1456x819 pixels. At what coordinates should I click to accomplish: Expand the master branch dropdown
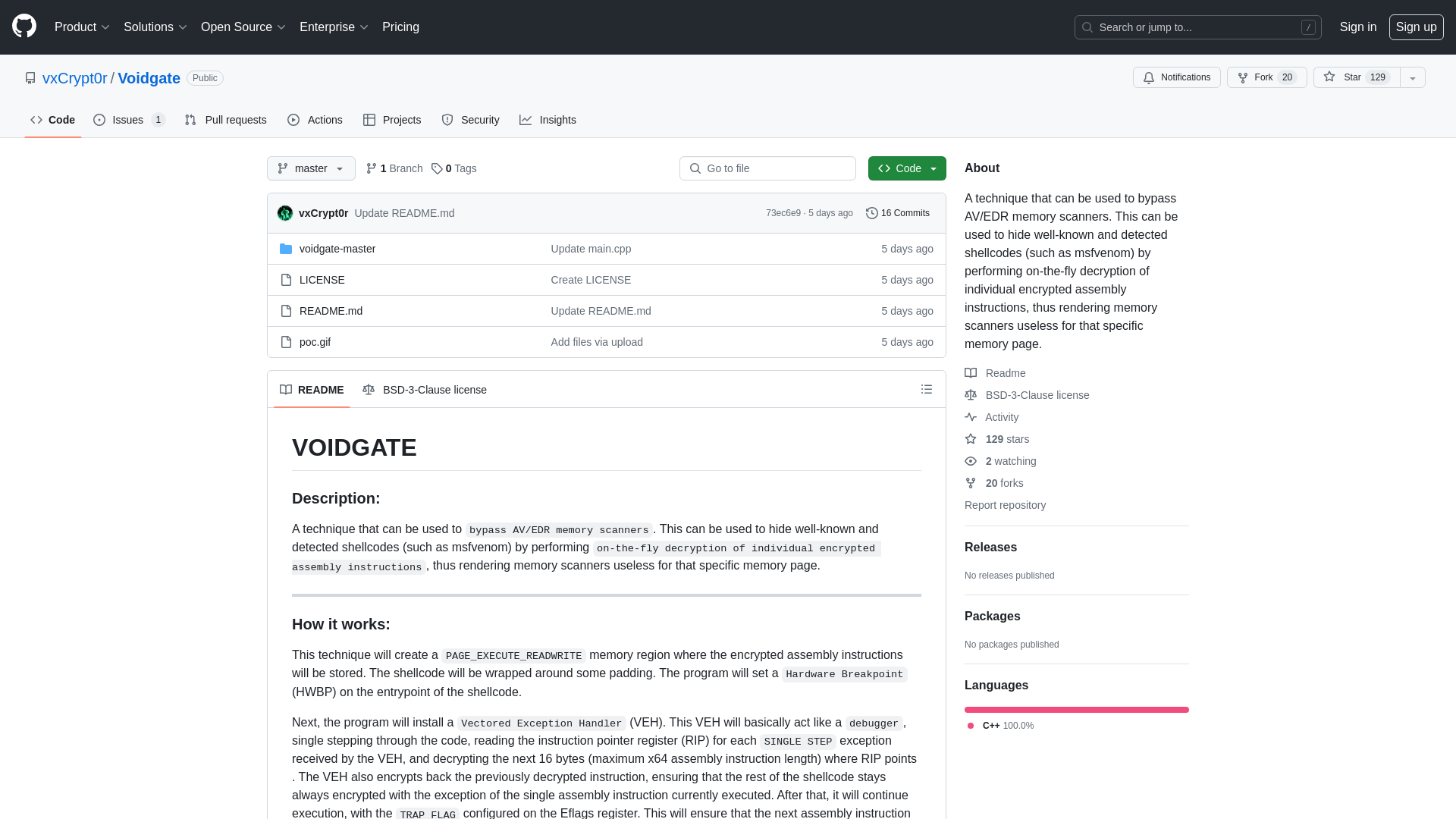310,168
